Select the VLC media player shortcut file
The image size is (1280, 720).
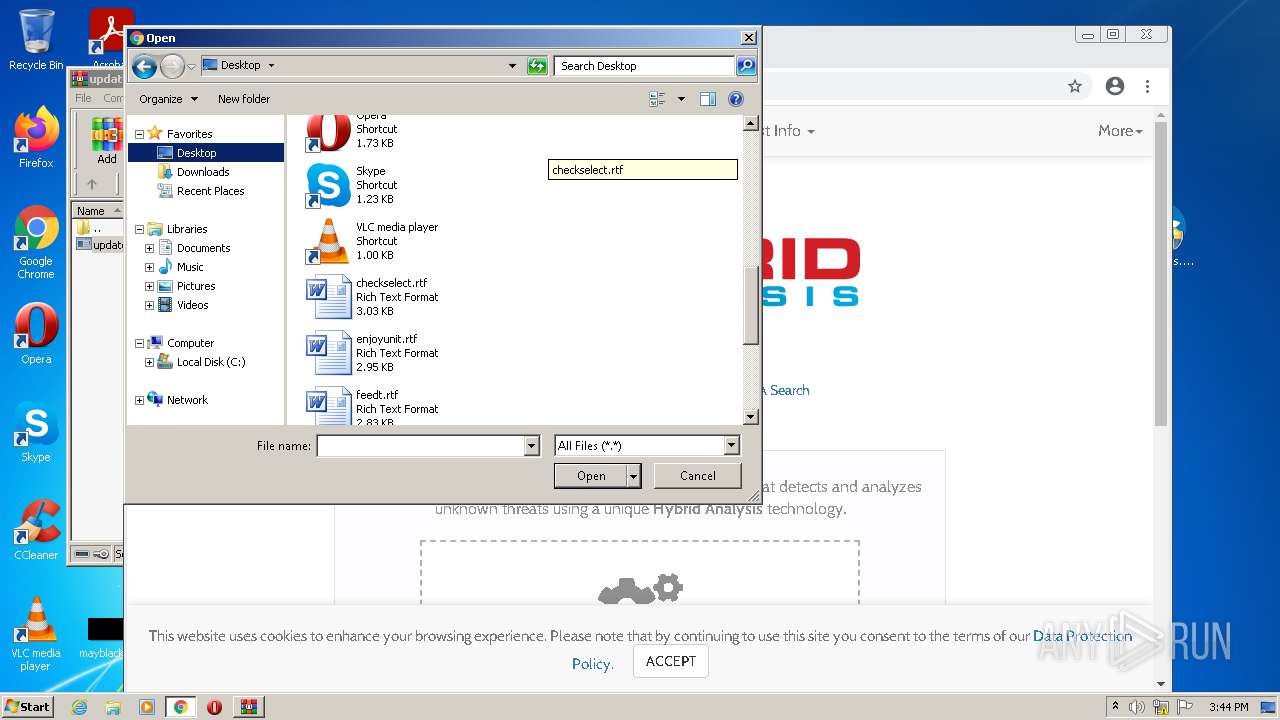(372, 241)
